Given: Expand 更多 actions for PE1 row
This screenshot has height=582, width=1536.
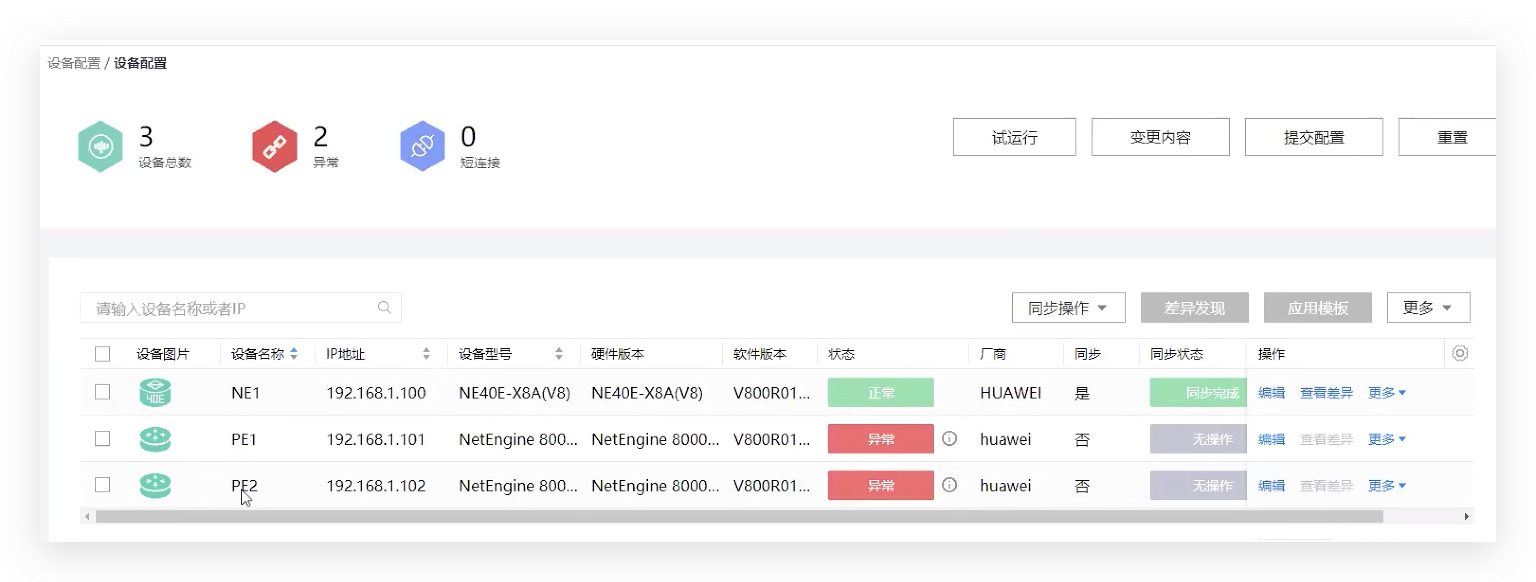Looking at the screenshot, I should [x=1387, y=439].
